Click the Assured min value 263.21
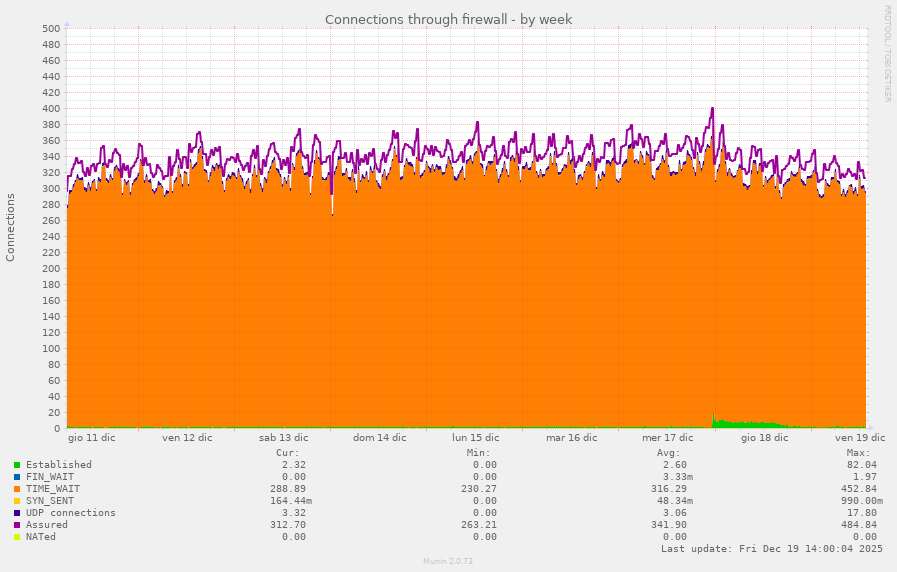This screenshot has height=572, width=897. (479, 525)
